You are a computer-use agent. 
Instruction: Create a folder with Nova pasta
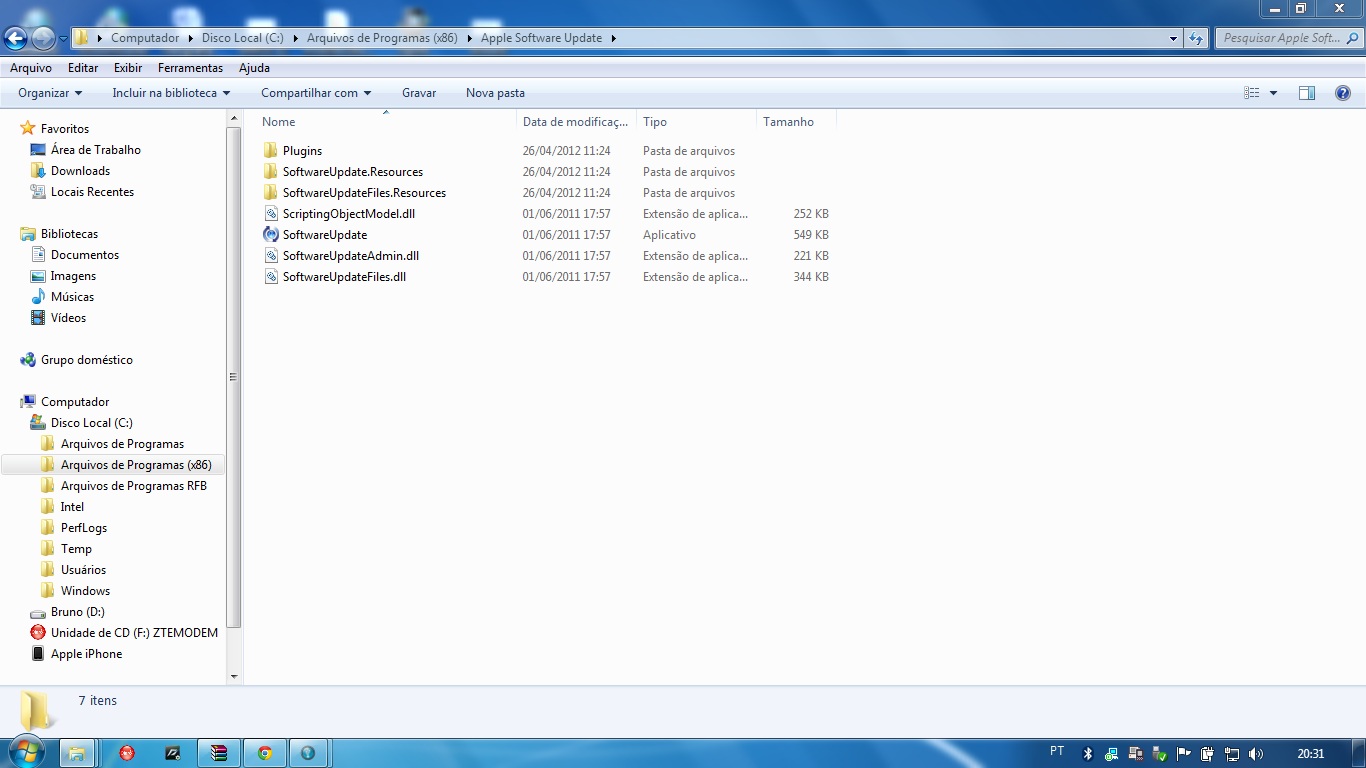(495, 93)
